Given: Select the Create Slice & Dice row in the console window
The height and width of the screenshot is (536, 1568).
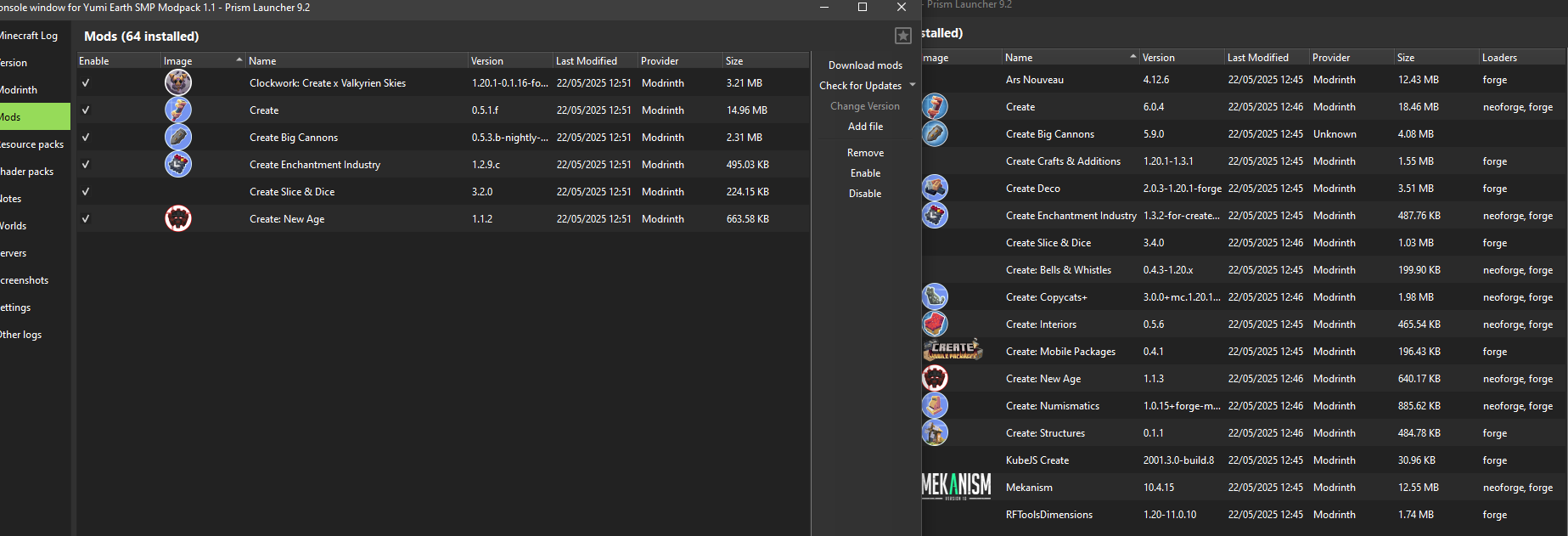Looking at the screenshot, I should tap(443, 192).
